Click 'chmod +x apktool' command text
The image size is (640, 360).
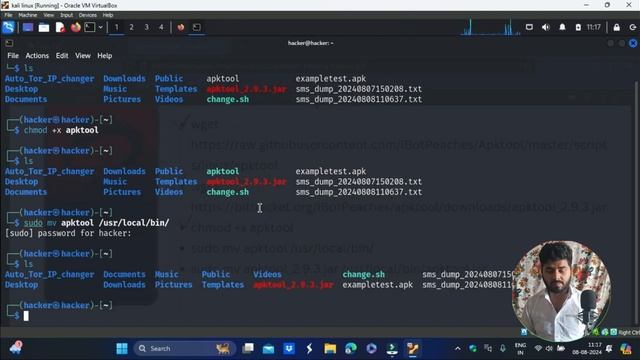(x=61, y=130)
